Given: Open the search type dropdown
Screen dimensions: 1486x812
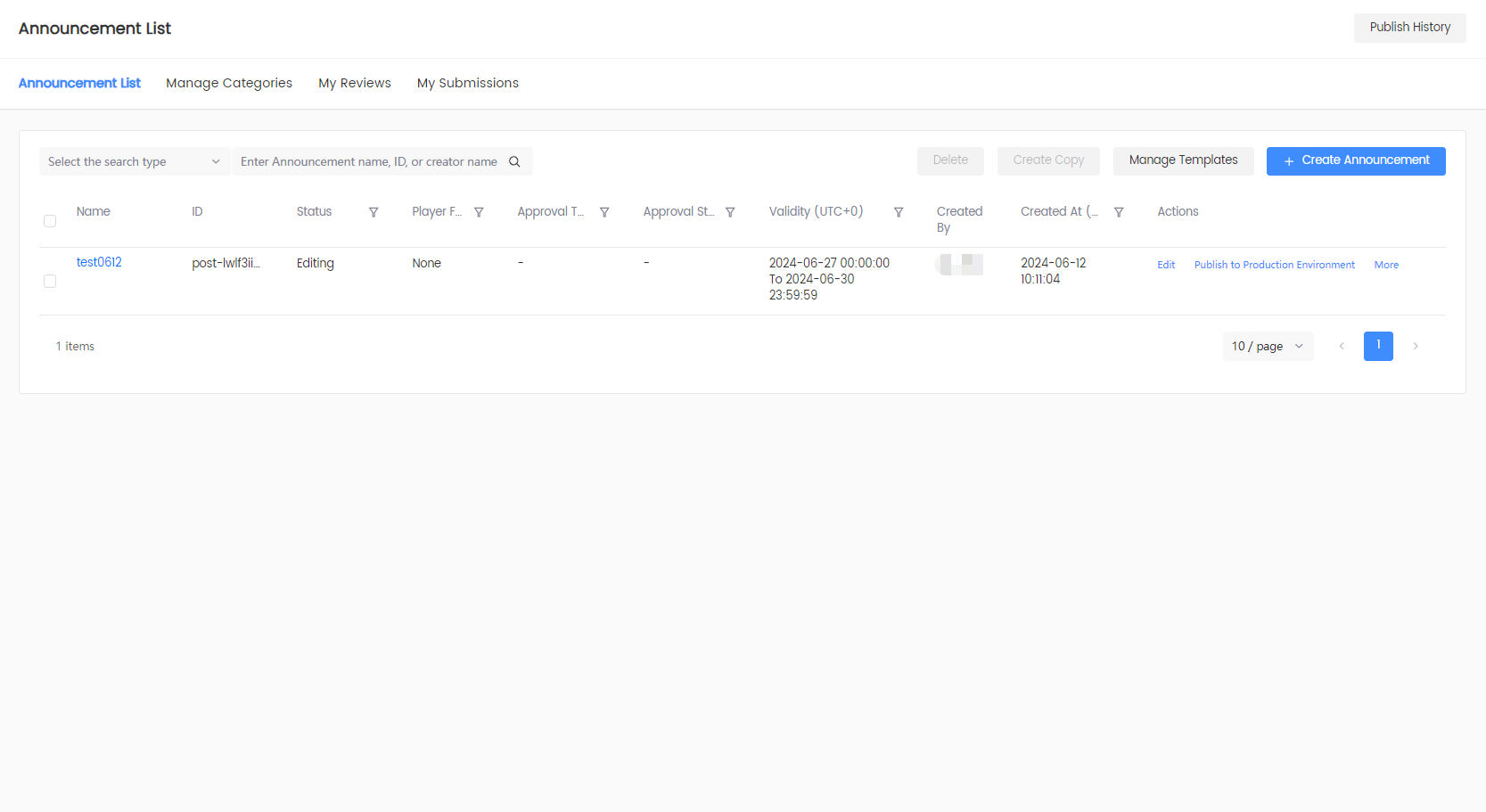Looking at the screenshot, I should point(134,161).
